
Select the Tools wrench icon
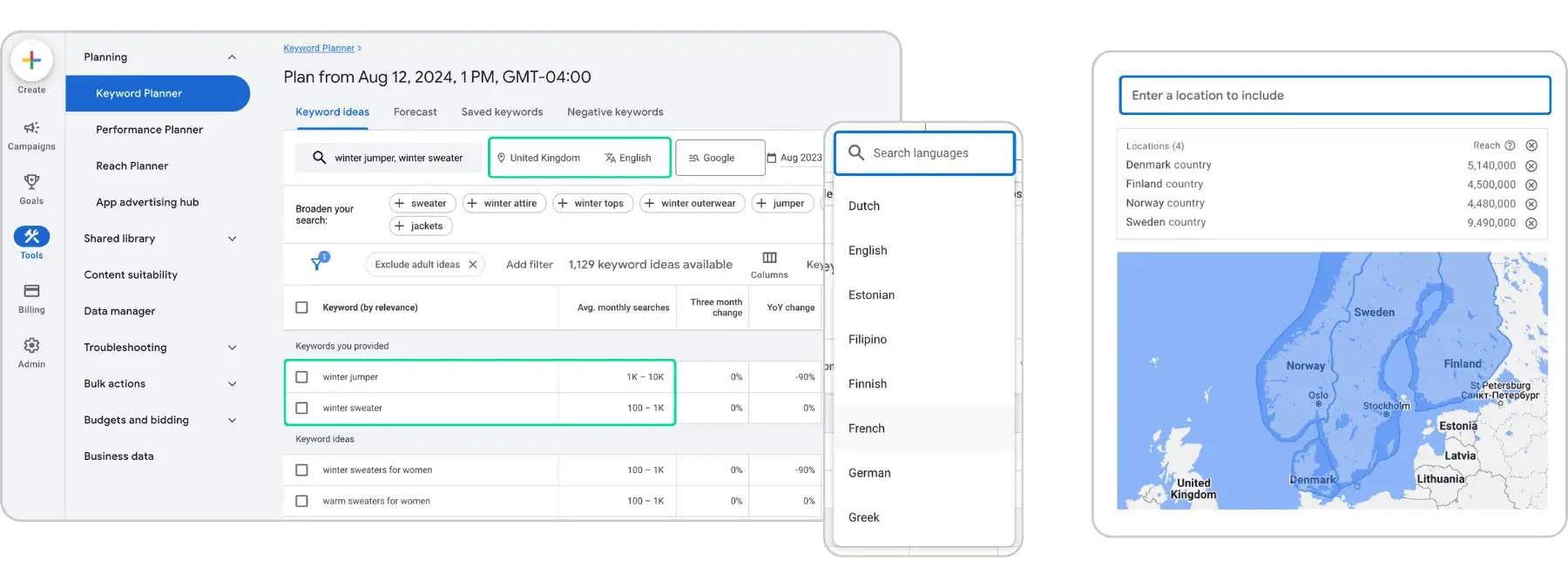pyautogui.click(x=31, y=236)
